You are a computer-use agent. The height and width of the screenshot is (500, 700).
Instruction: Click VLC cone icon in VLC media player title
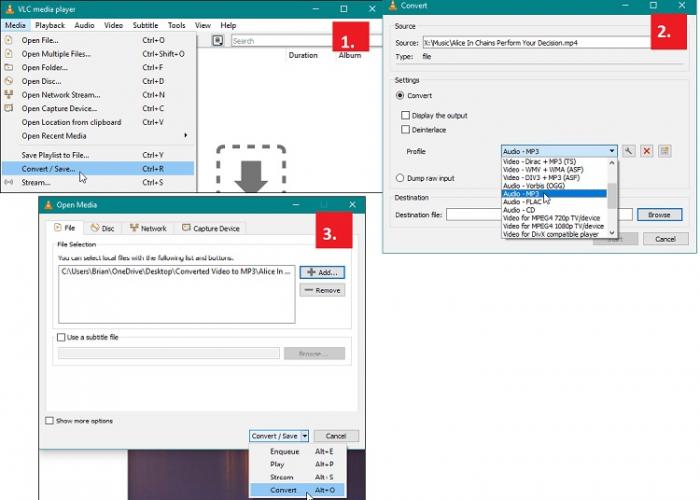[10, 9]
